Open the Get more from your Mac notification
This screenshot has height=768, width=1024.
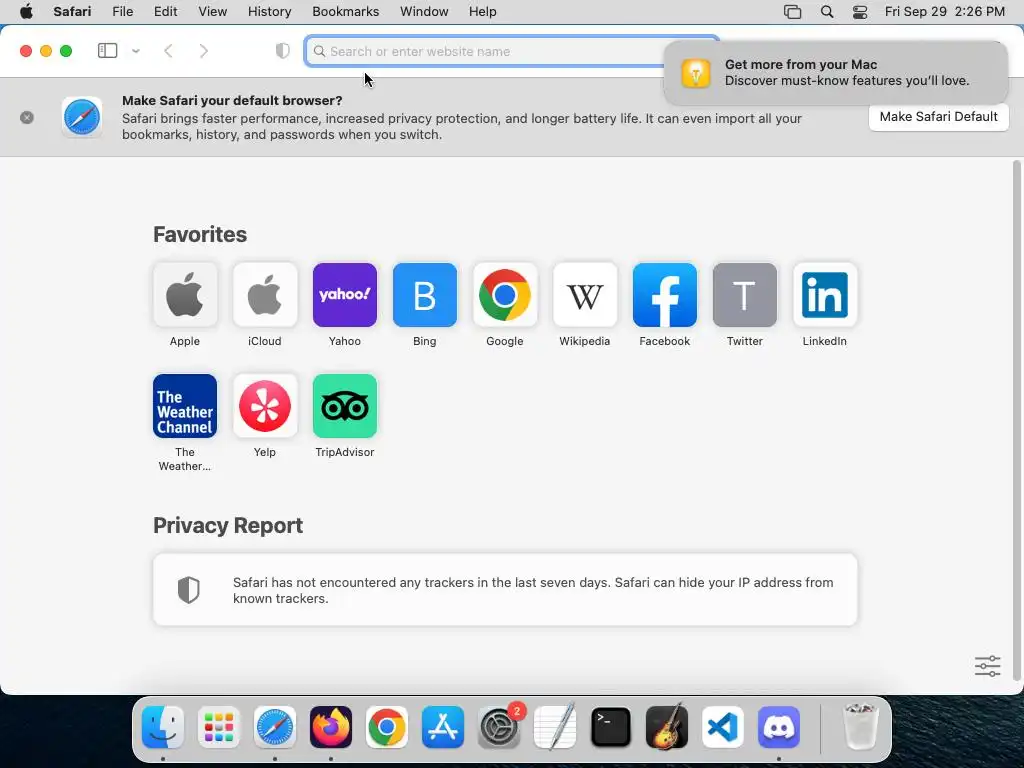tap(836, 72)
